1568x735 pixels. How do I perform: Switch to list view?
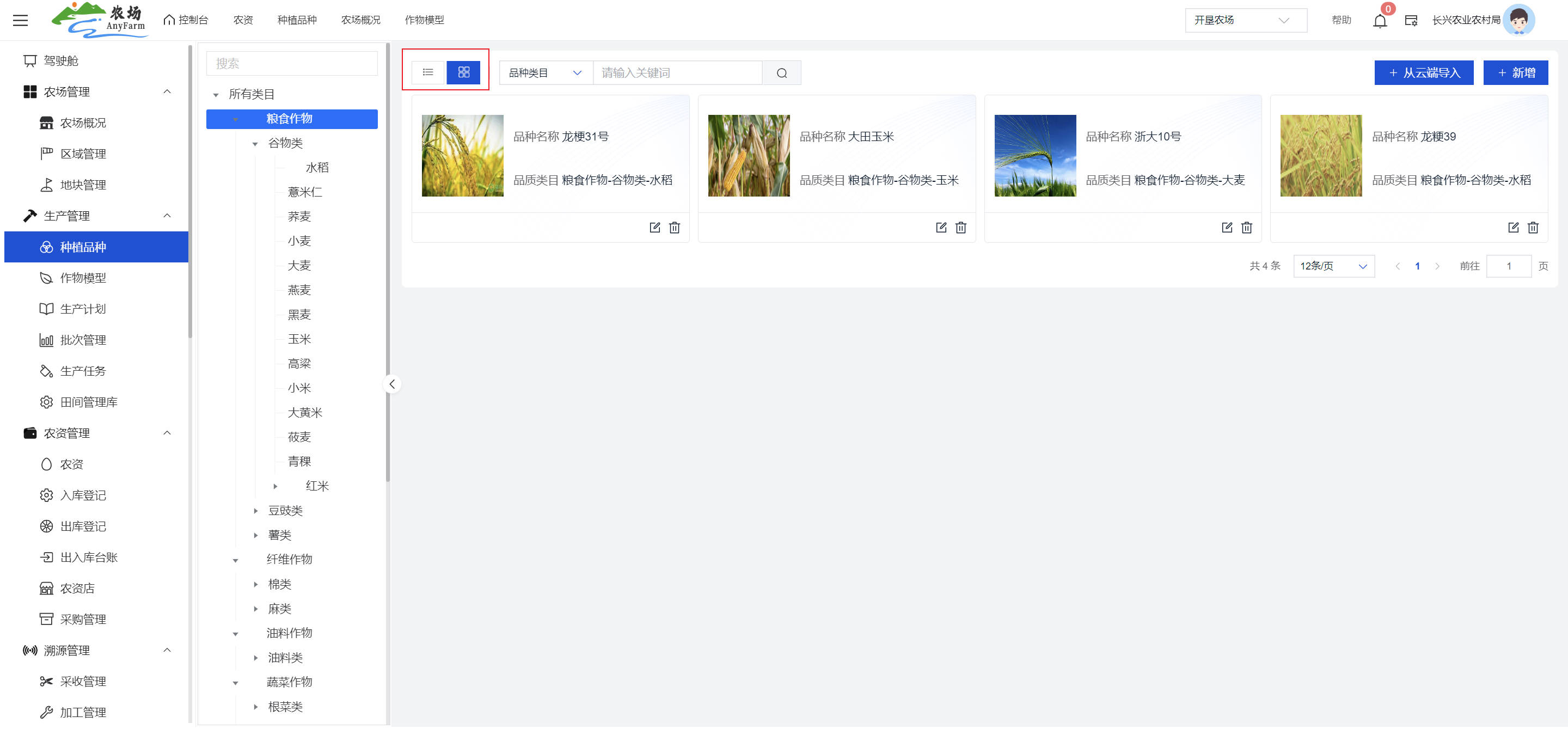428,72
